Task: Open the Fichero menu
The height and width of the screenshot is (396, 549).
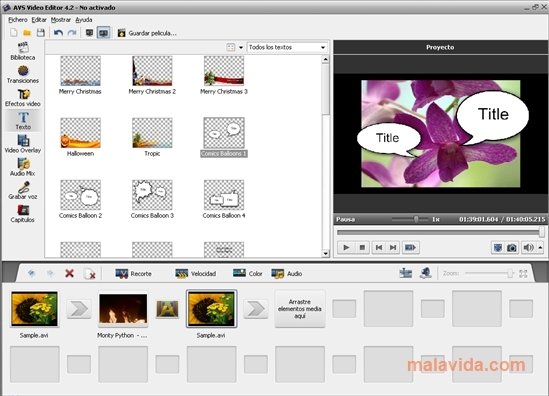Action: tap(18, 20)
